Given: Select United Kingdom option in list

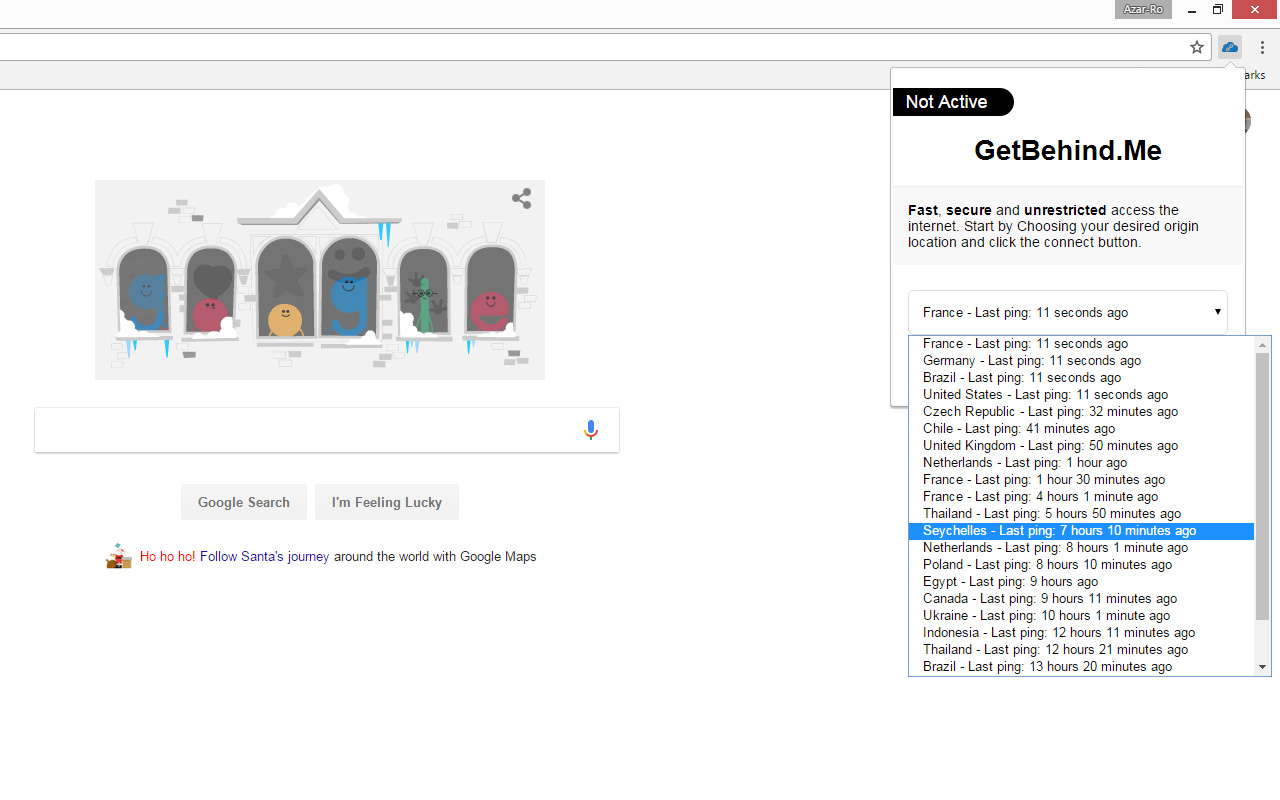Looking at the screenshot, I should tap(1081, 445).
